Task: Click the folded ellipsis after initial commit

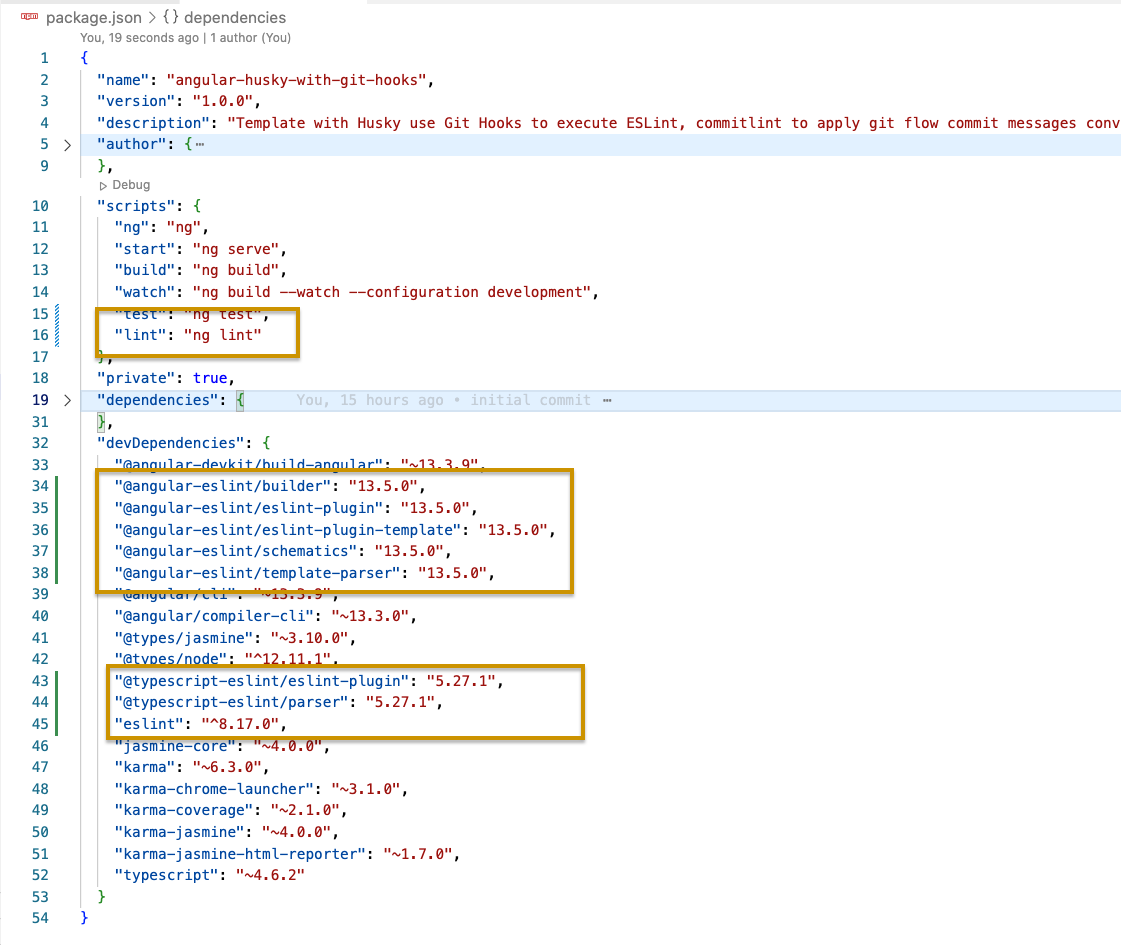Action: pos(607,400)
